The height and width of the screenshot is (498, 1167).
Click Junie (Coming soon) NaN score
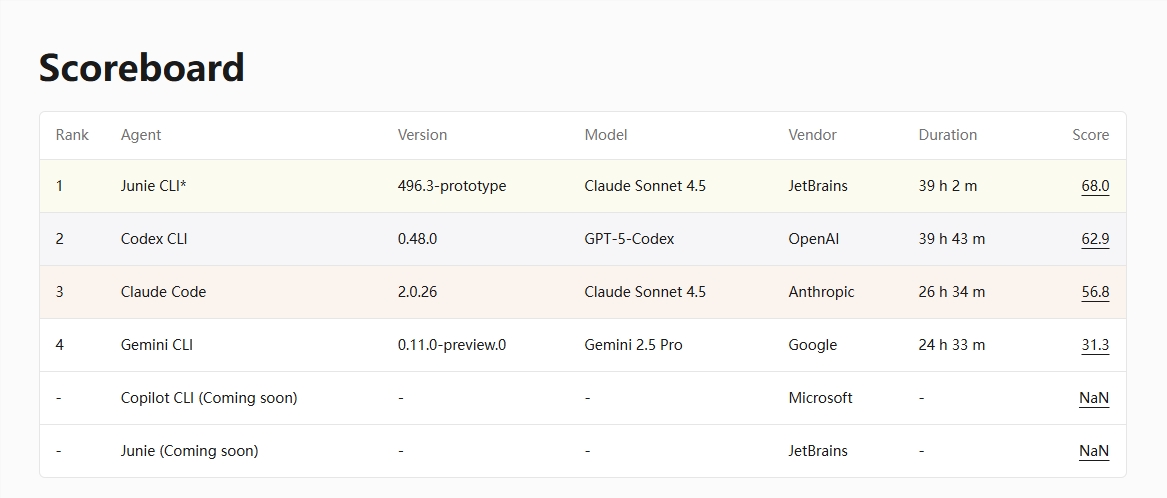point(1093,451)
